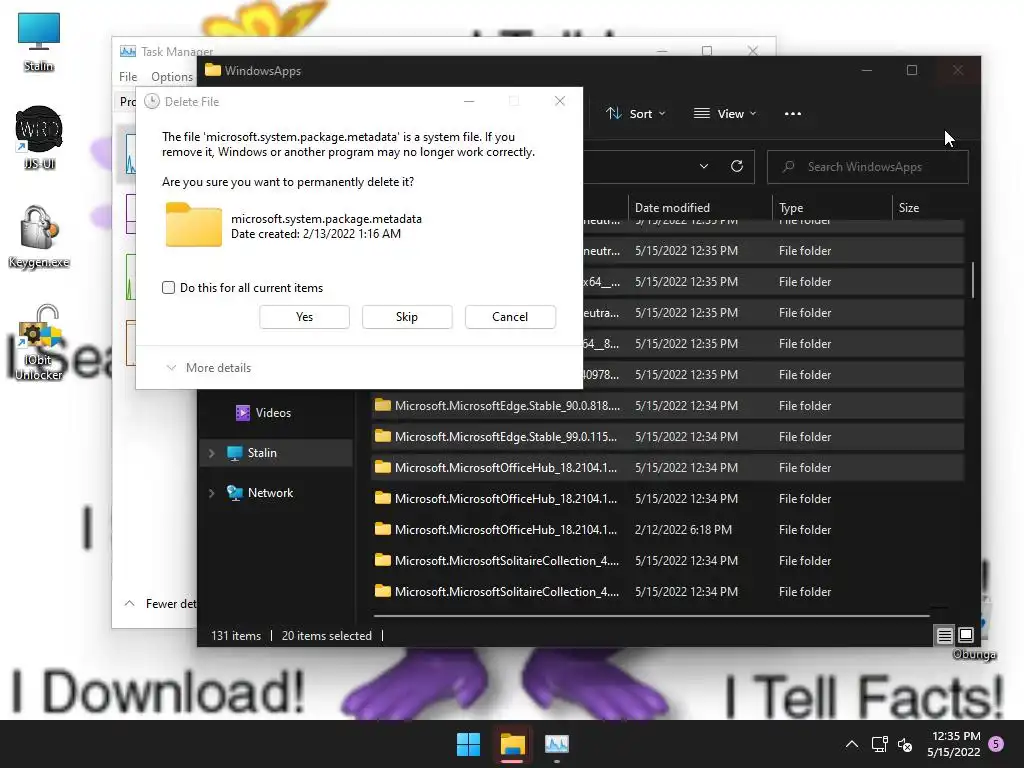Viewport: 1024px width, 768px height.
Task: Minimize the WindowsApps Explorer window
Action: [867, 70]
